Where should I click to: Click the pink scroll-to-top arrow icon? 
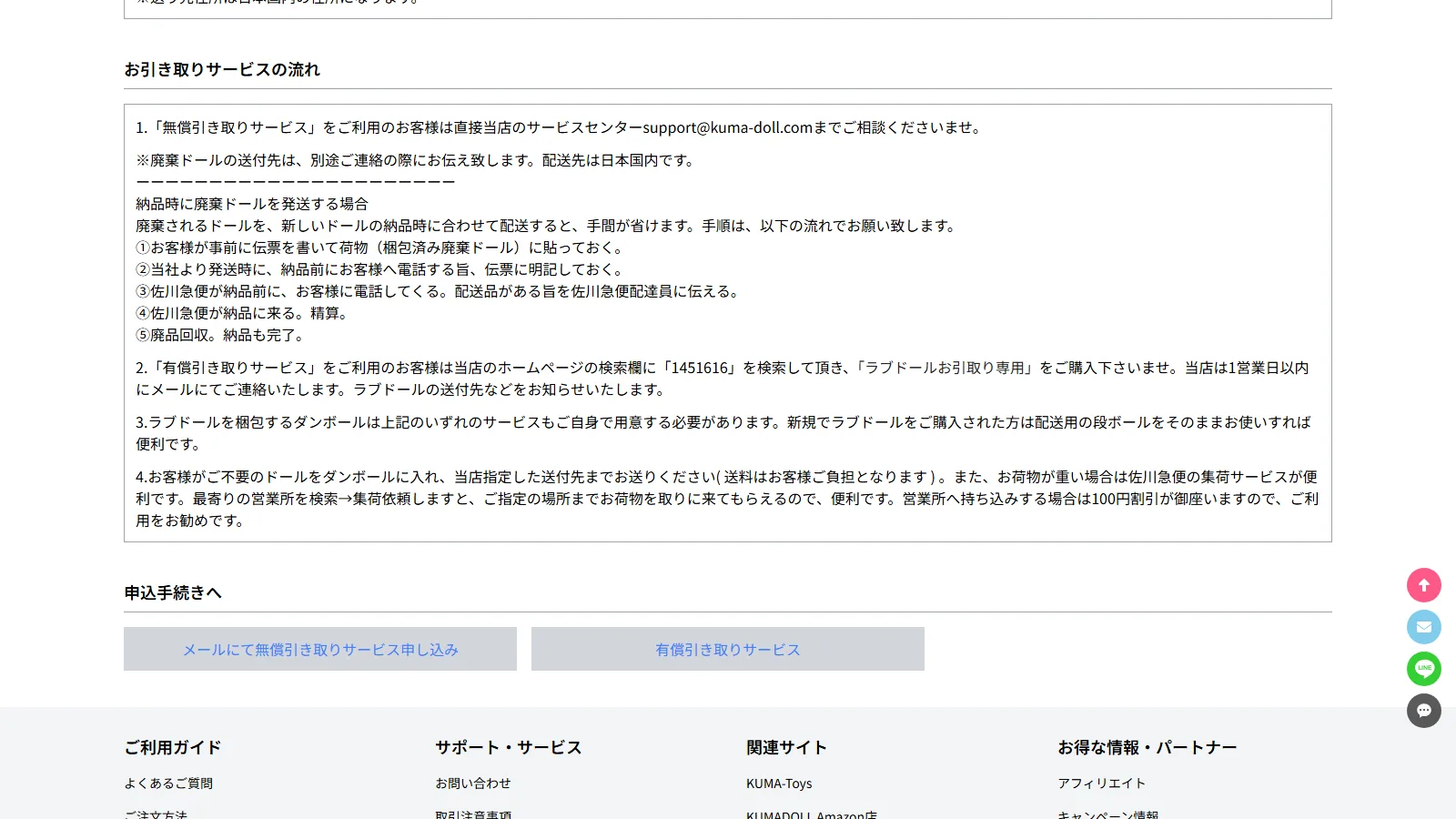(1424, 585)
